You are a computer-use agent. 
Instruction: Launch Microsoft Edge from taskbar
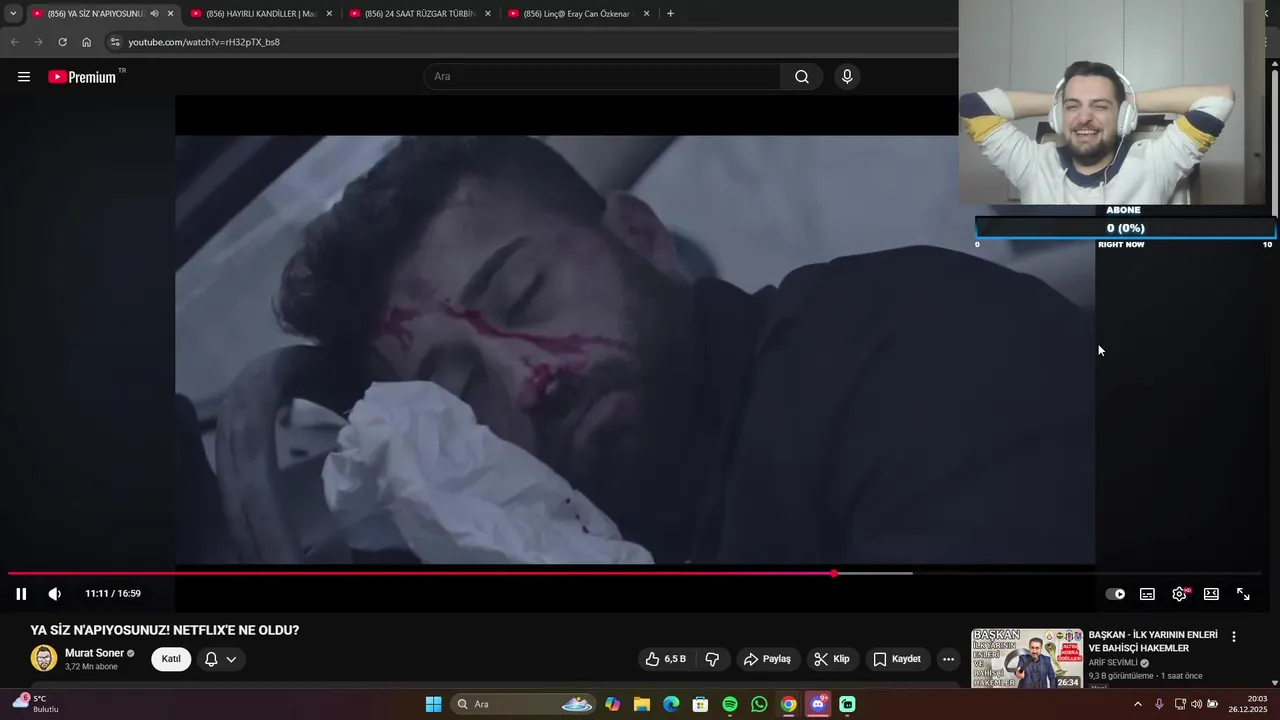tap(671, 704)
